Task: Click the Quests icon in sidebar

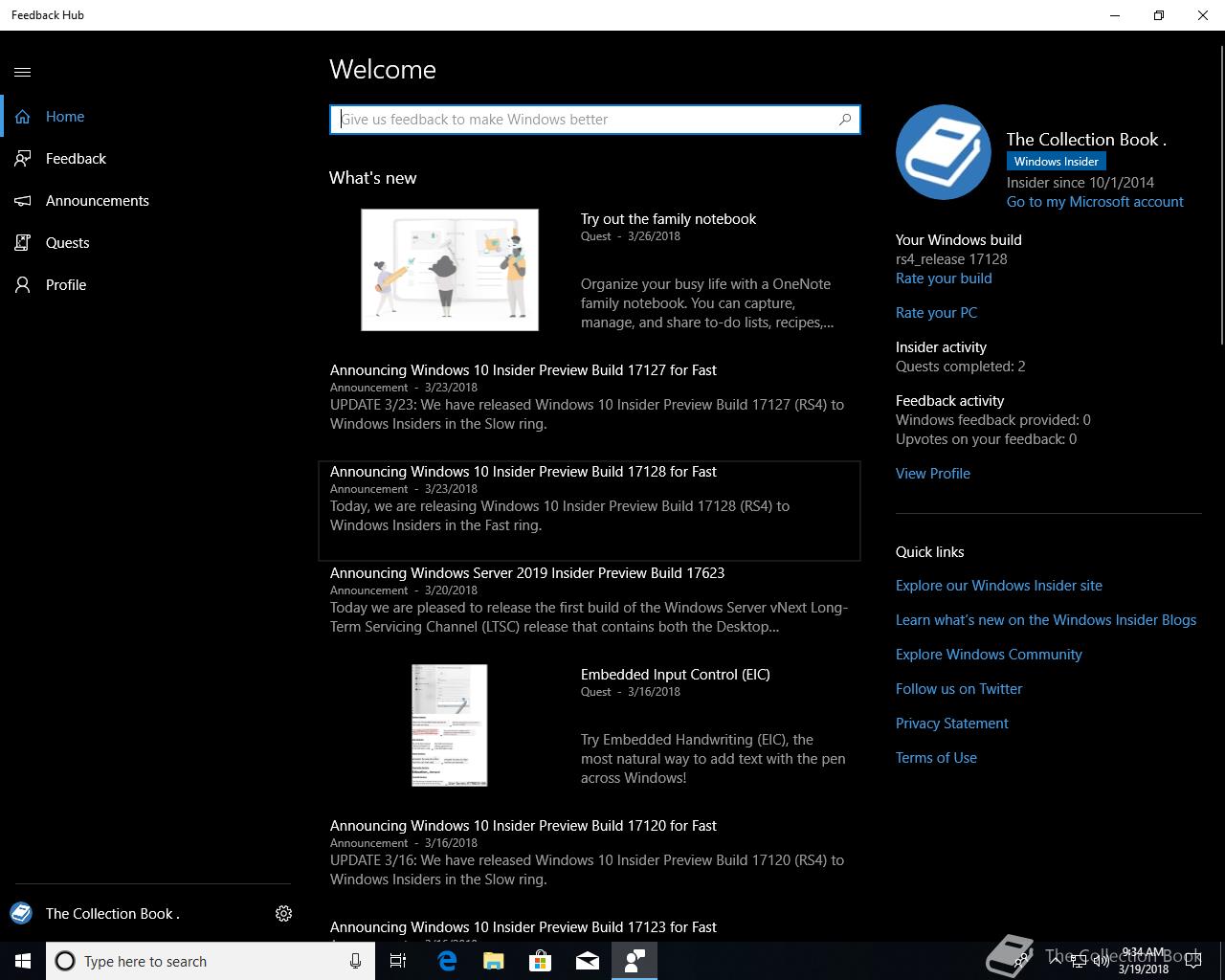Action: [x=23, y=243]
